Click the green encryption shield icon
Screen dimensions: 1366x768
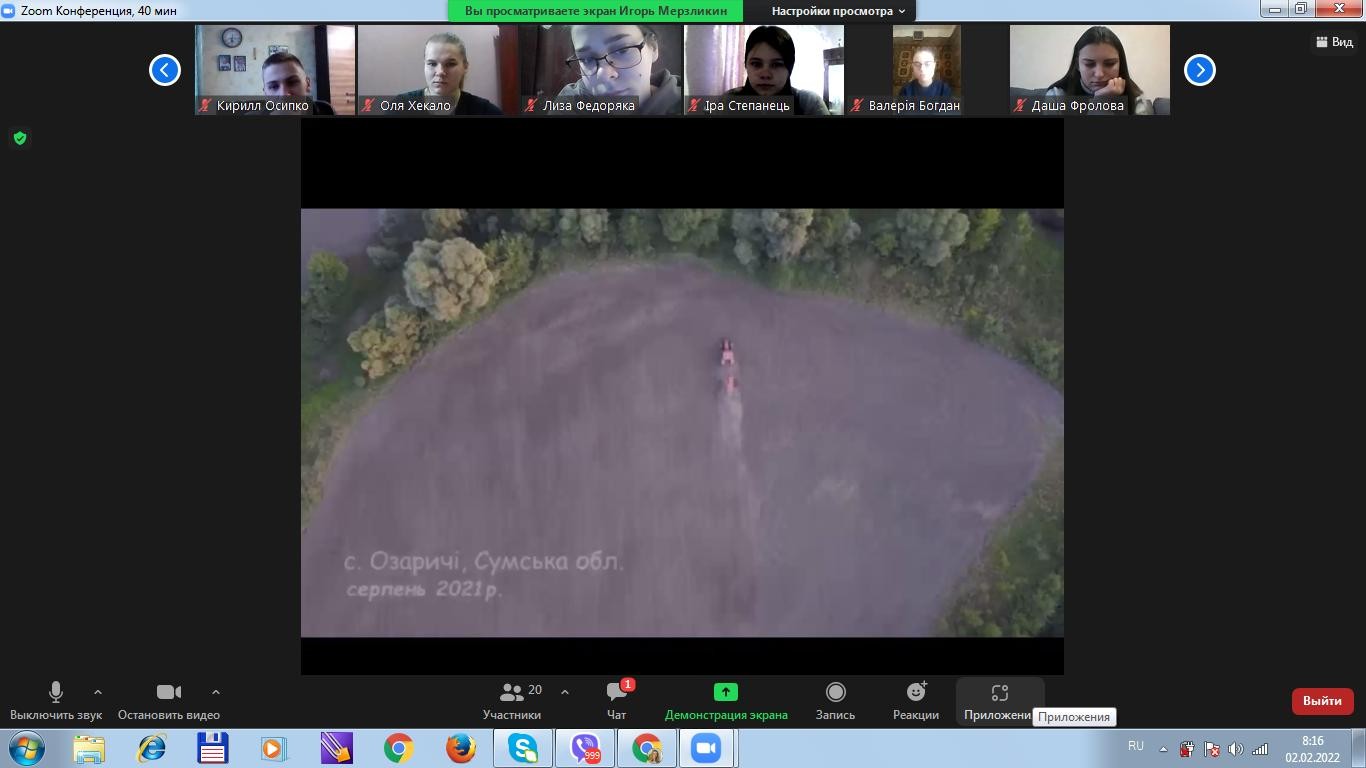click(x=20, y=138)
